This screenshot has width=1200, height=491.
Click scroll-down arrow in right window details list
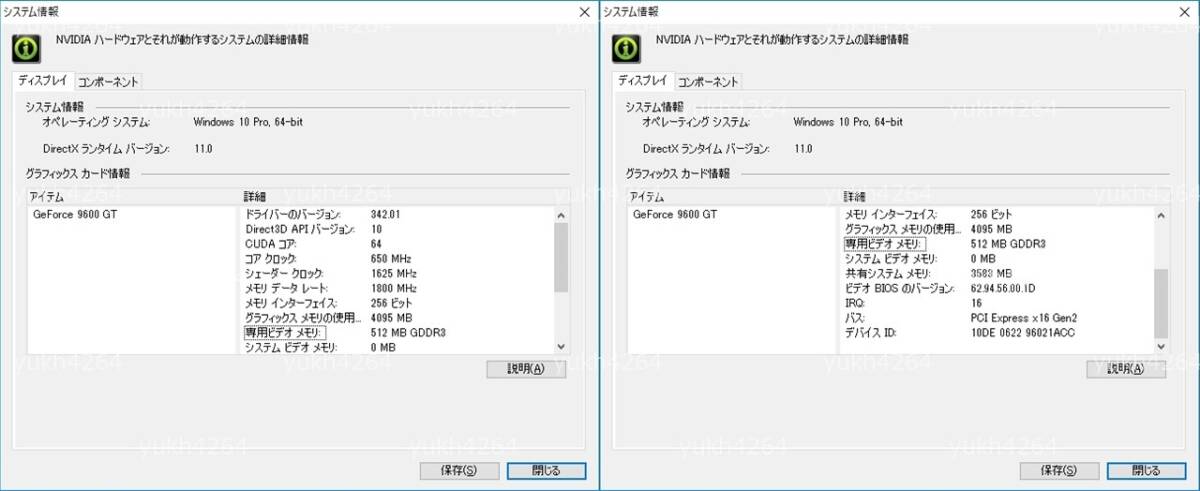tap(1160, 345)
